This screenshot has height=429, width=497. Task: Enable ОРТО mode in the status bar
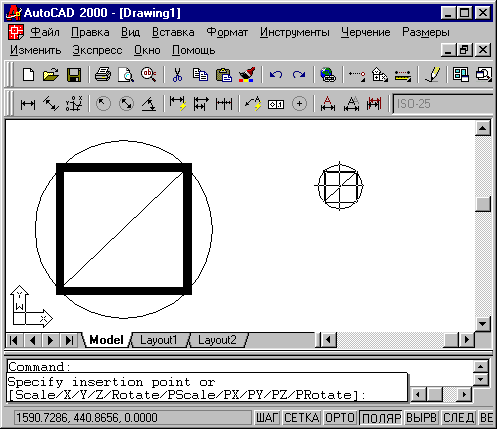tap(340, 417)
